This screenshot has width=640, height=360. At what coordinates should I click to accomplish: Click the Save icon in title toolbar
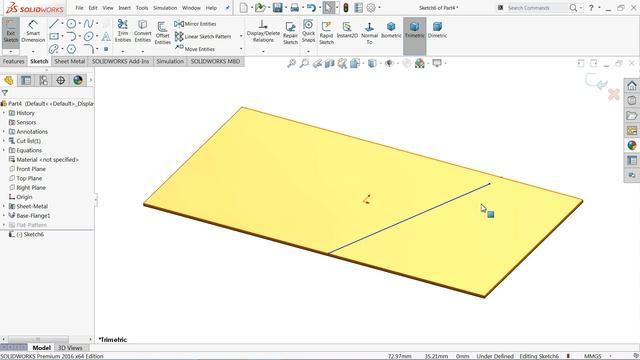click(x=278, y=7)
